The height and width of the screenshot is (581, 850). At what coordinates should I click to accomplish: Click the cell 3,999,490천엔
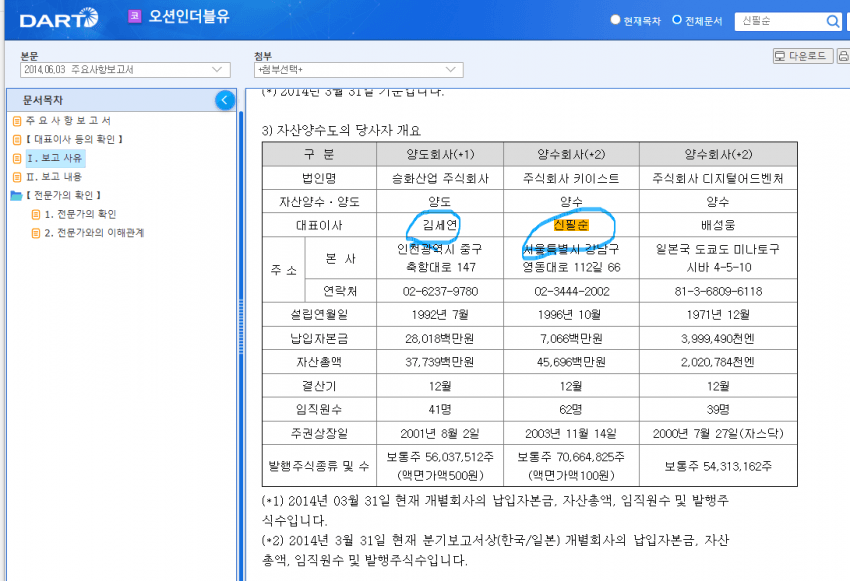718,339
